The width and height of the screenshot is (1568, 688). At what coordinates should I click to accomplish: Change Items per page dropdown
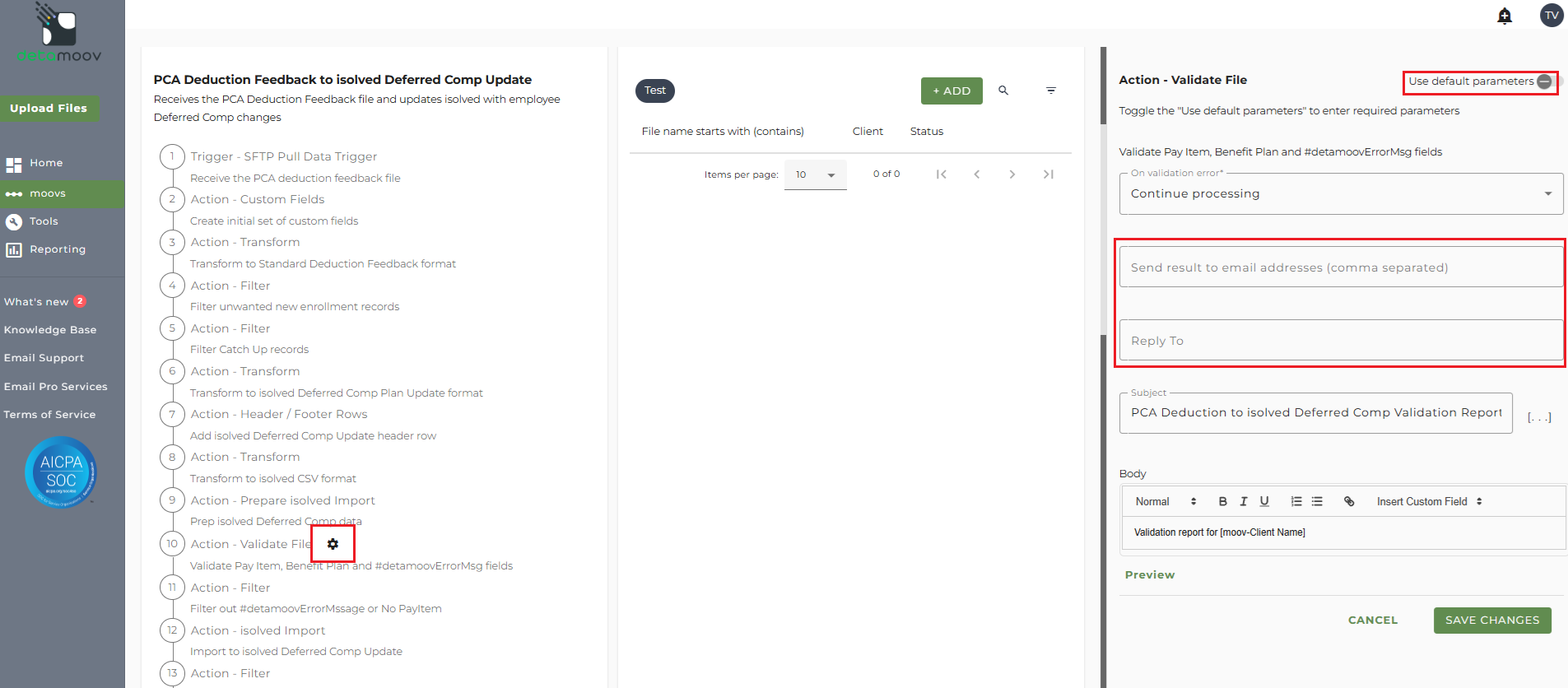click(815, 174)
